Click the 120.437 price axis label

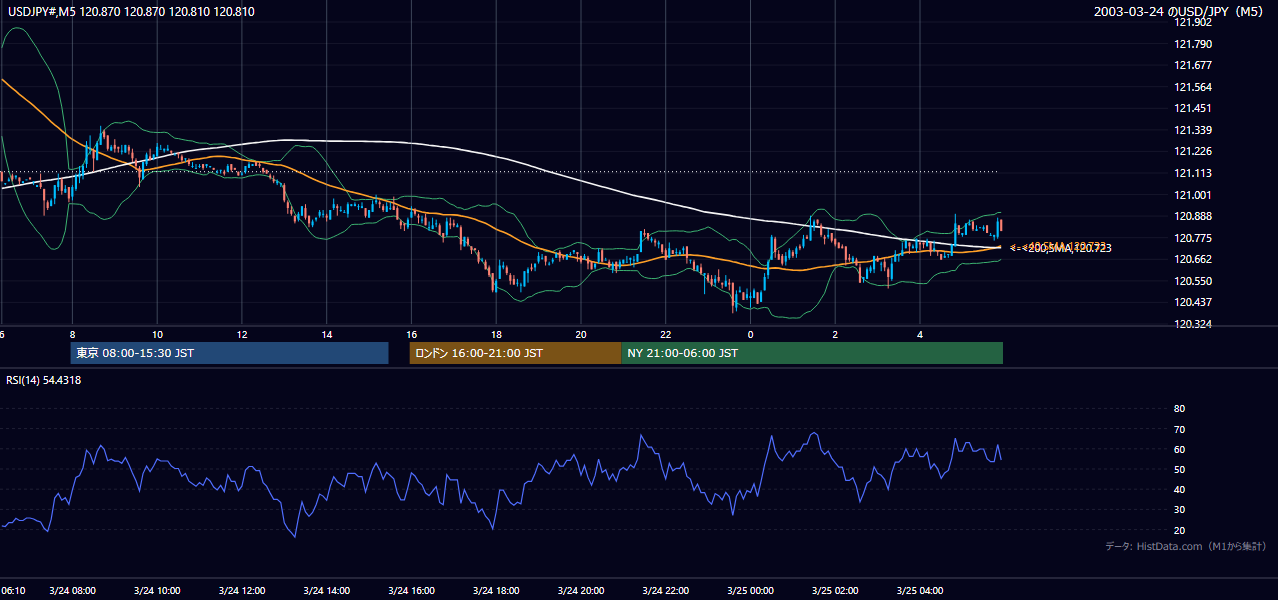(x=1193, y=302)
